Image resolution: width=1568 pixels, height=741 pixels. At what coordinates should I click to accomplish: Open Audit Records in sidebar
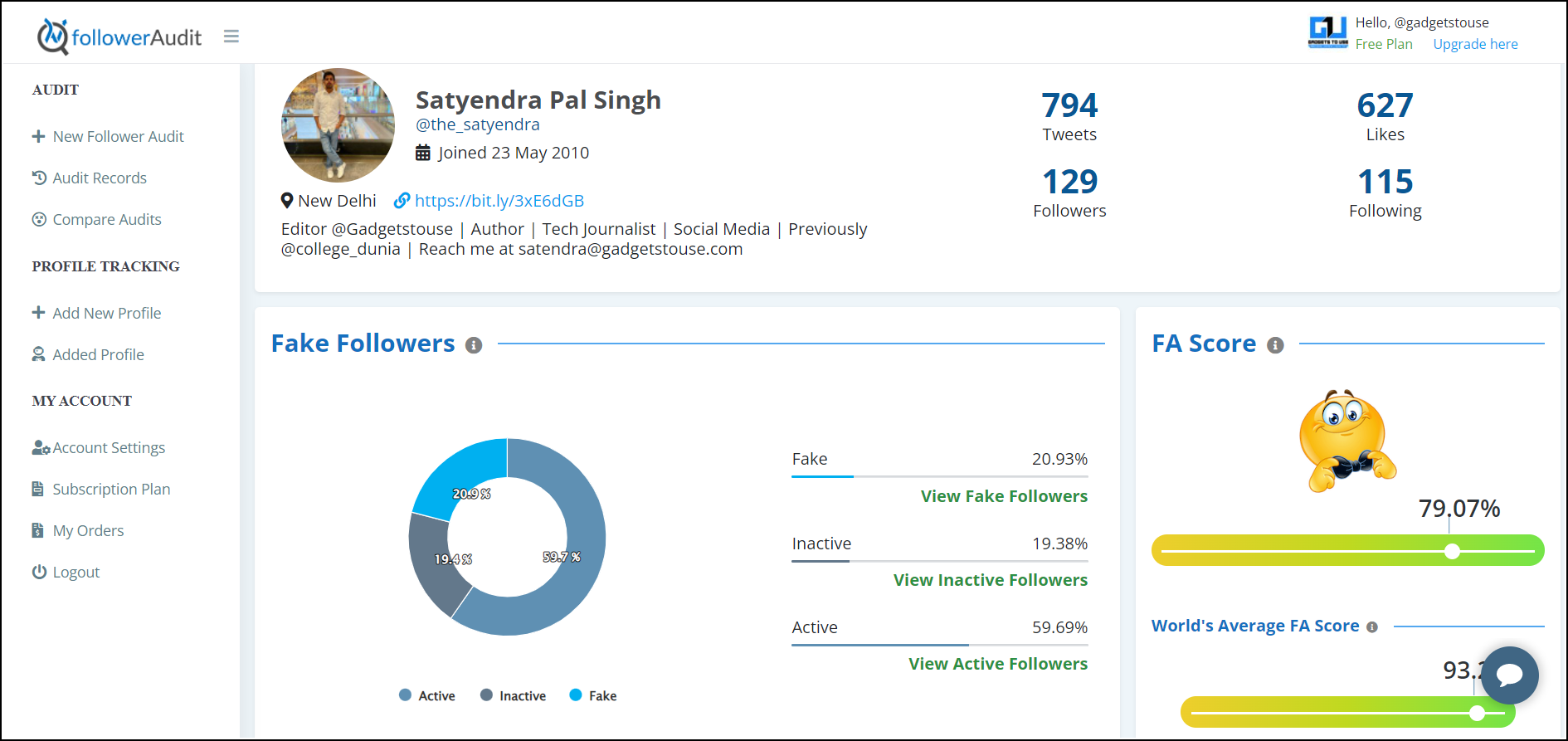point(90,178)
